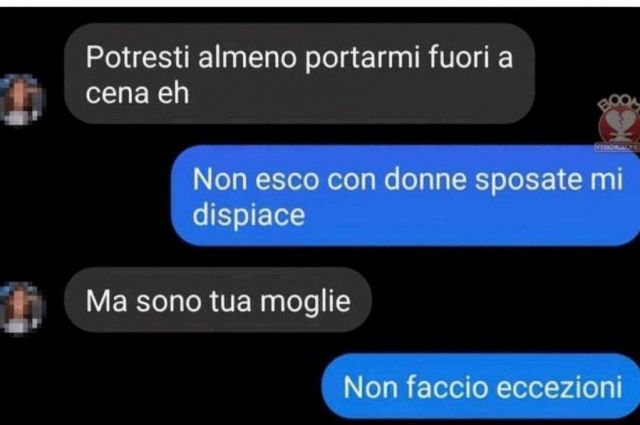Viewport: 640px width, 425px height.
Task: Click the word "portarmi" in the first message
Action: point(362,58)
